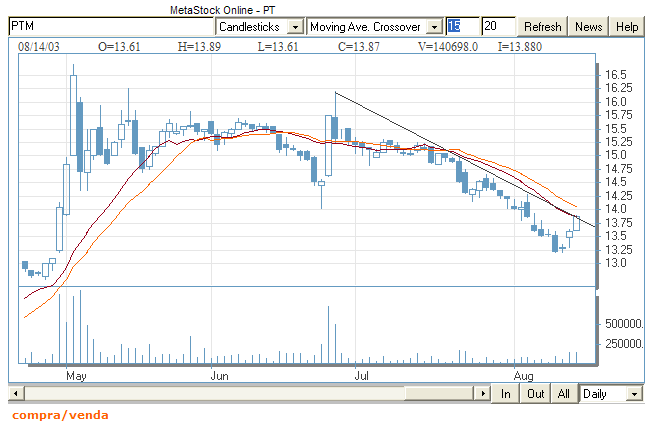Click the Jul label on time axis

tap(362, 376)
